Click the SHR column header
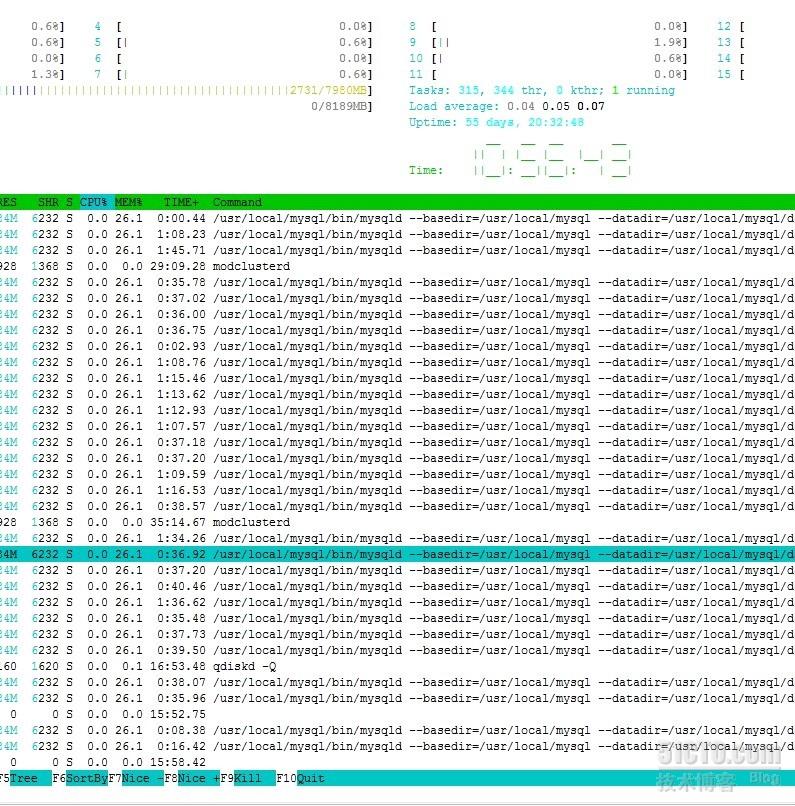 [x=48, y=202]
